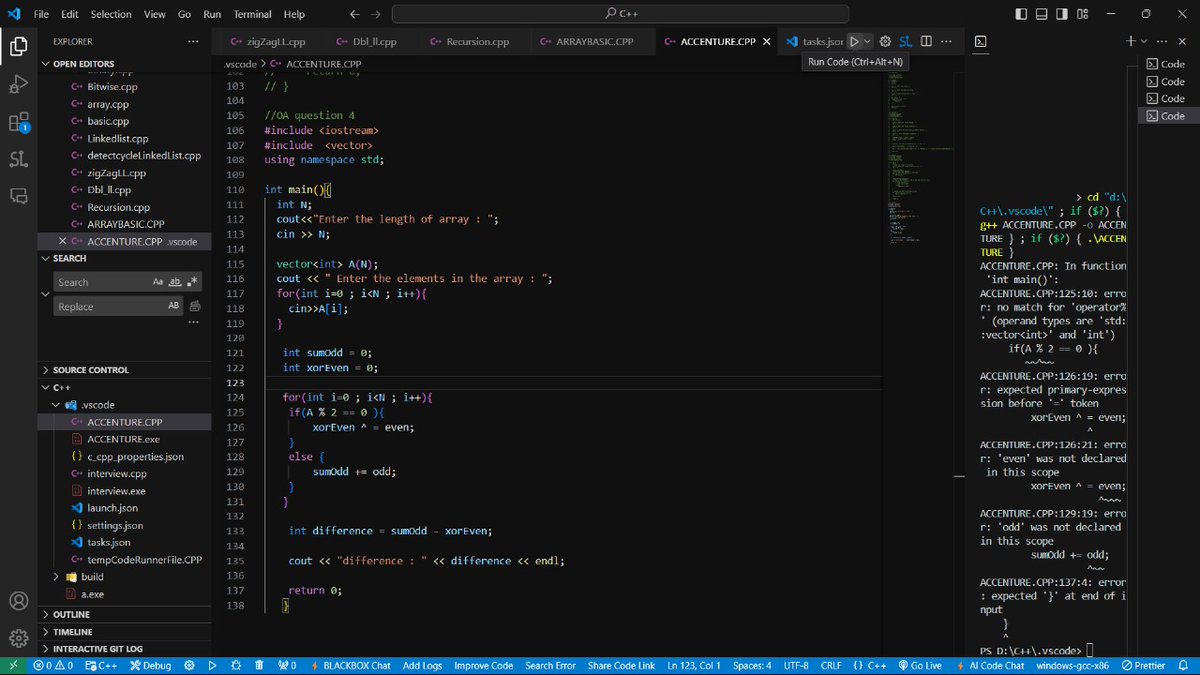The width and height of the screenshot is (1200, 675).
Task: Go back with the navigation arrow
Action: click(355, 14)
